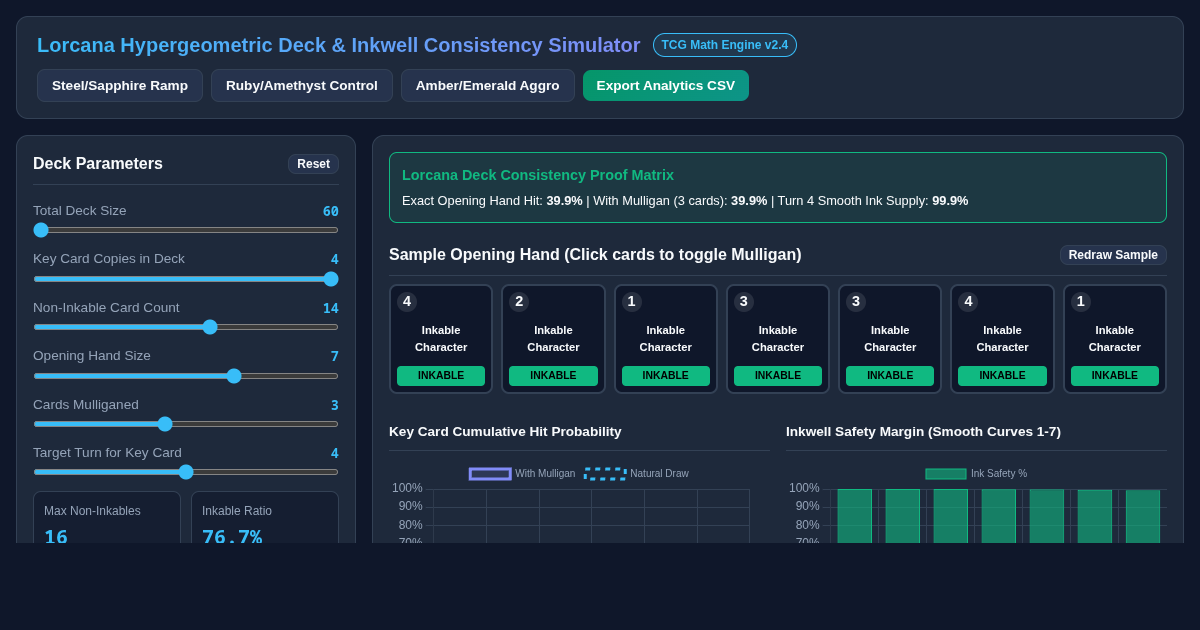Viewport: 1200px width, 630px height.
Task: Click the Deck Parameters heading
Action: click(98, 164)
